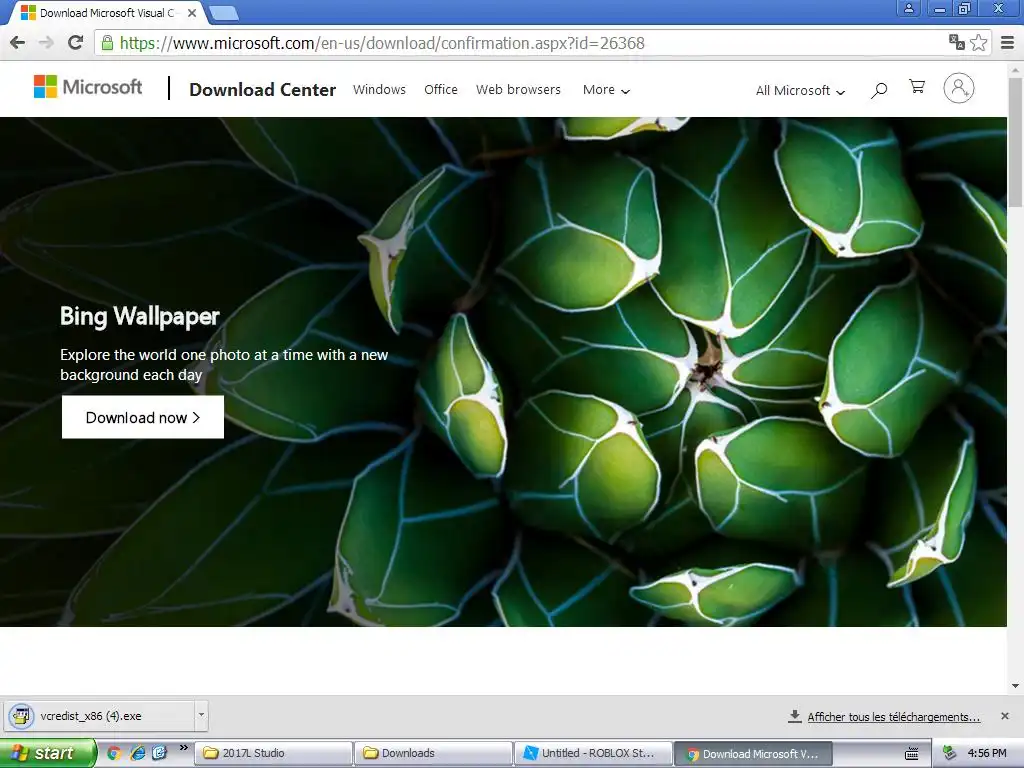Viewport: 1024px width, 768px height.
Task: Click Afficher tous les téléchargements link
Action: click(x=893, y=717)
